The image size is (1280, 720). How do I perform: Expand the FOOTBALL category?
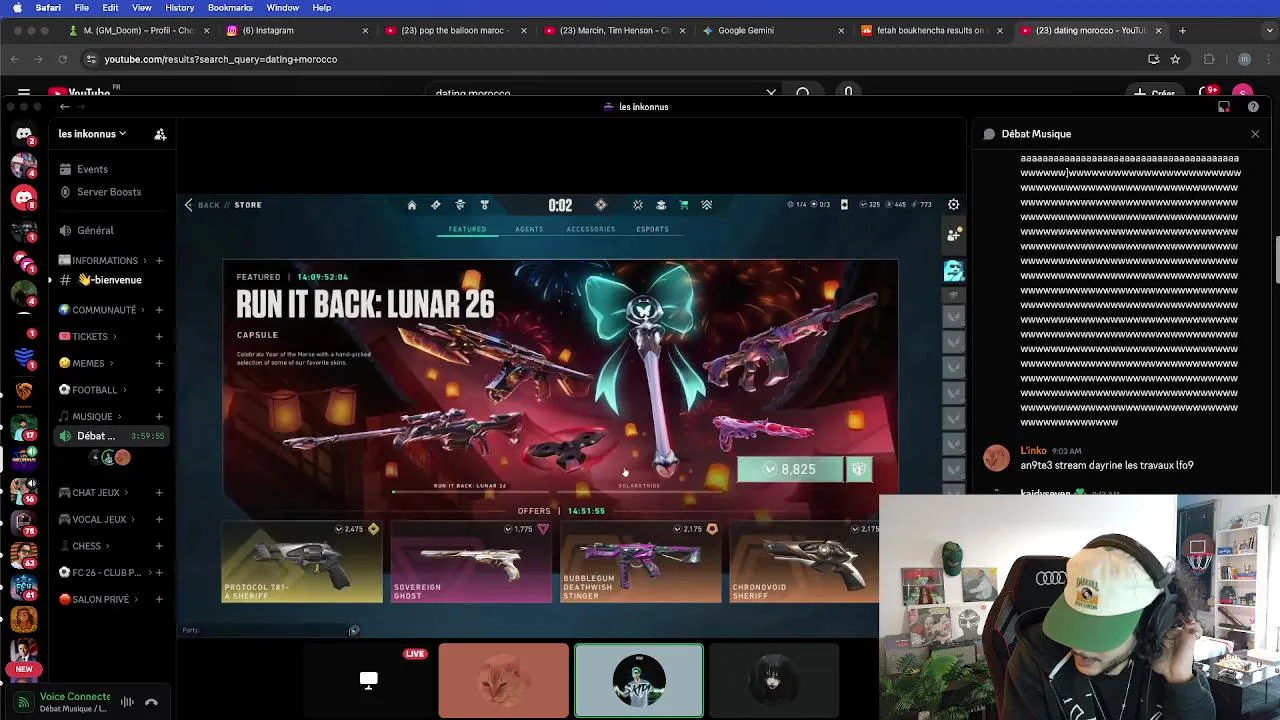(x=93, y=390)
